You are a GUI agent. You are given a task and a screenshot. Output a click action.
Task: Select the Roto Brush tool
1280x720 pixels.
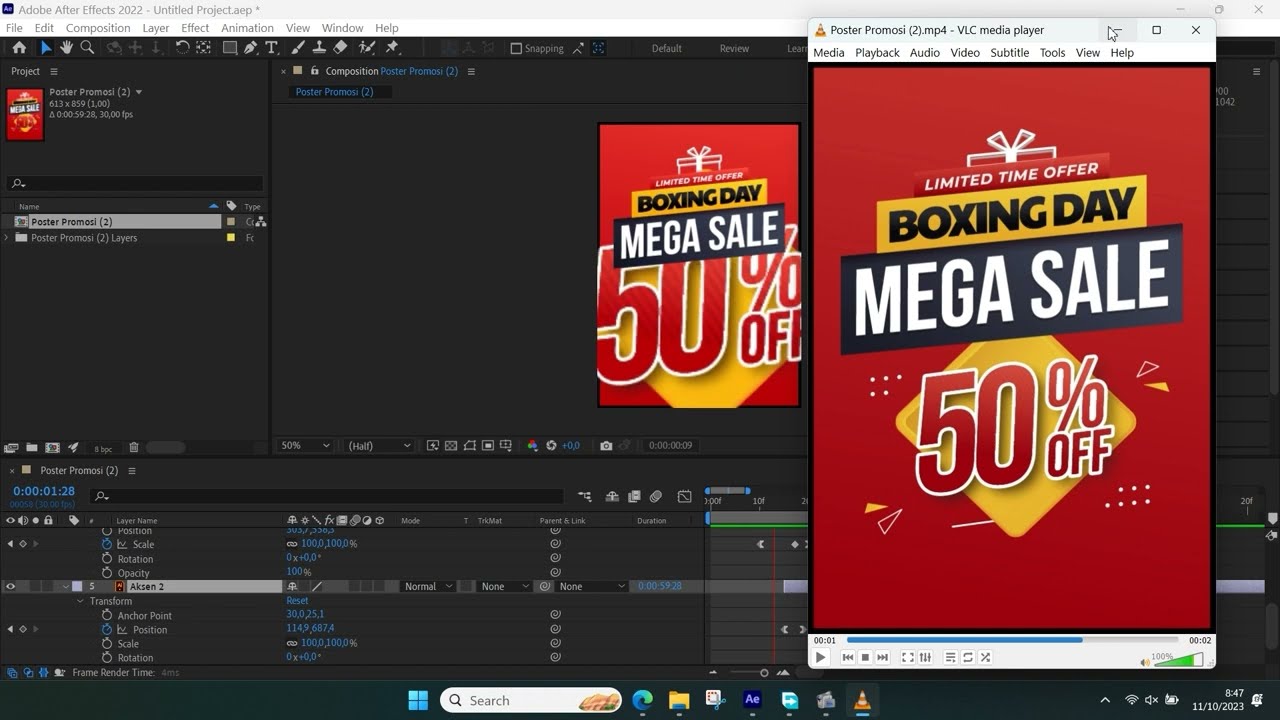point(366,48)
